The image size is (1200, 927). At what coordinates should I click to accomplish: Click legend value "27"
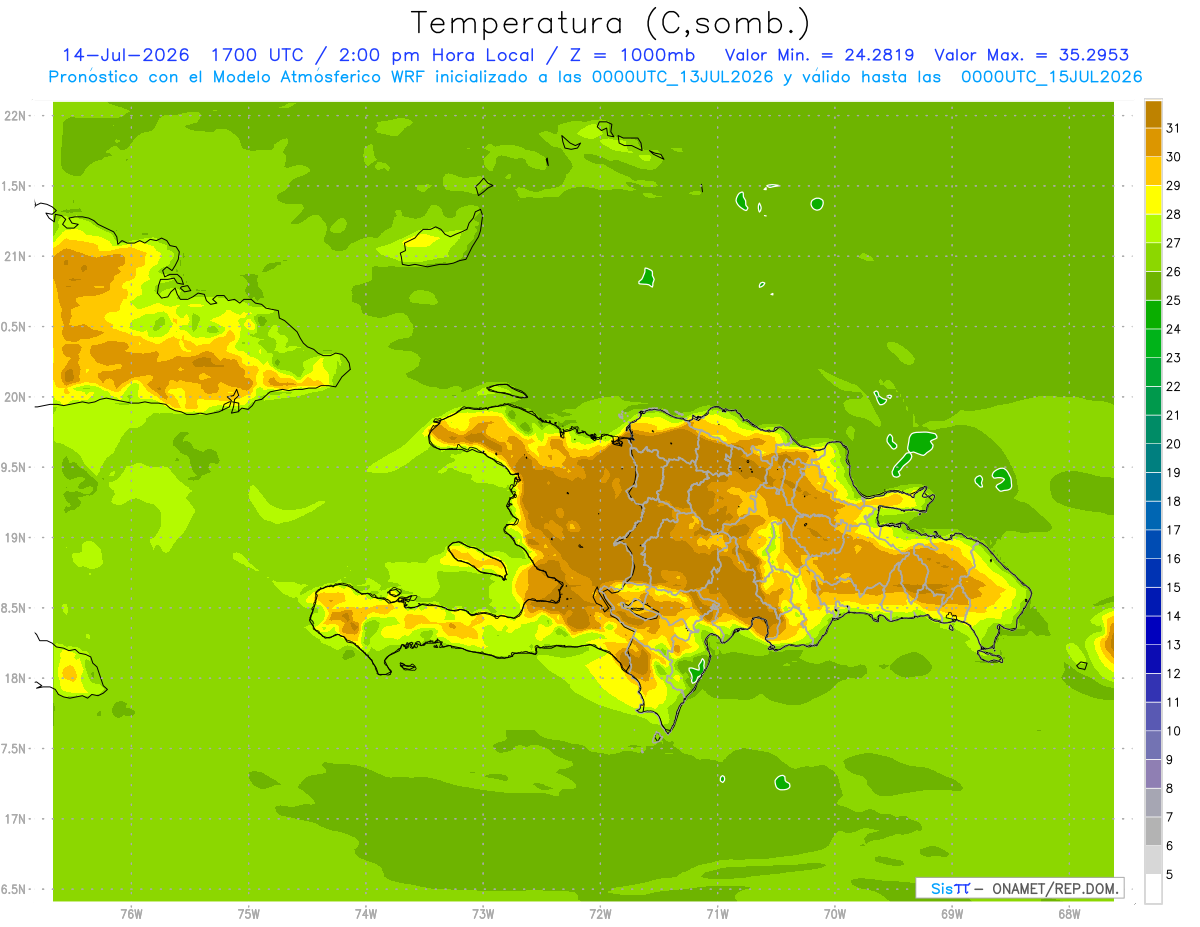tap(1173, 243)
